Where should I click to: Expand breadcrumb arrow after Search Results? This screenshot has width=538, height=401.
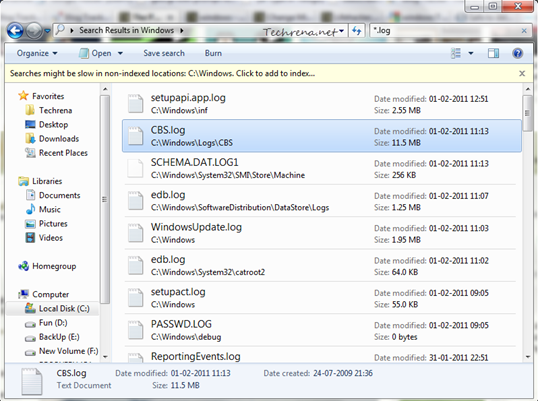[x=182, y=31]
